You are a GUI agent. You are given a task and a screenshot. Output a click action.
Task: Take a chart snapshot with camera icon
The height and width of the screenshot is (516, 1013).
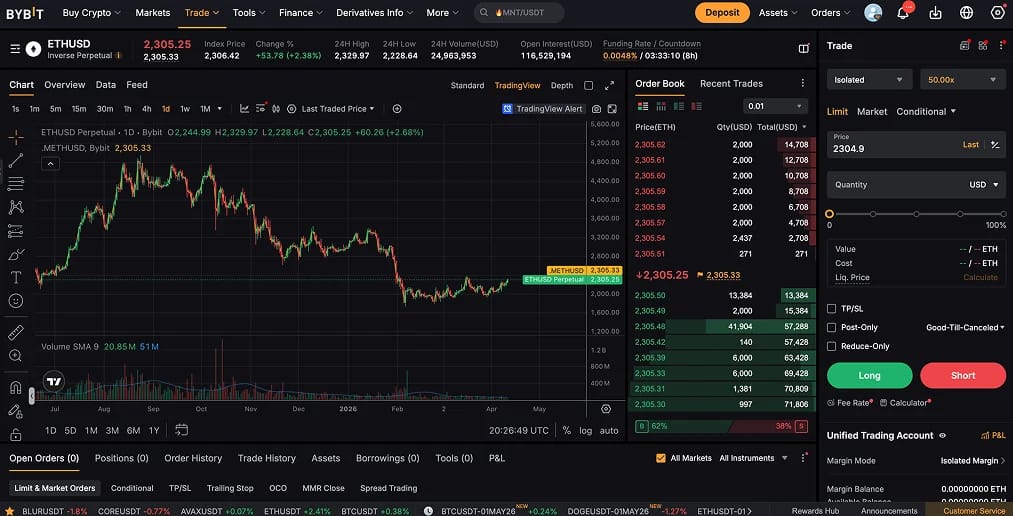coord(596,109)
